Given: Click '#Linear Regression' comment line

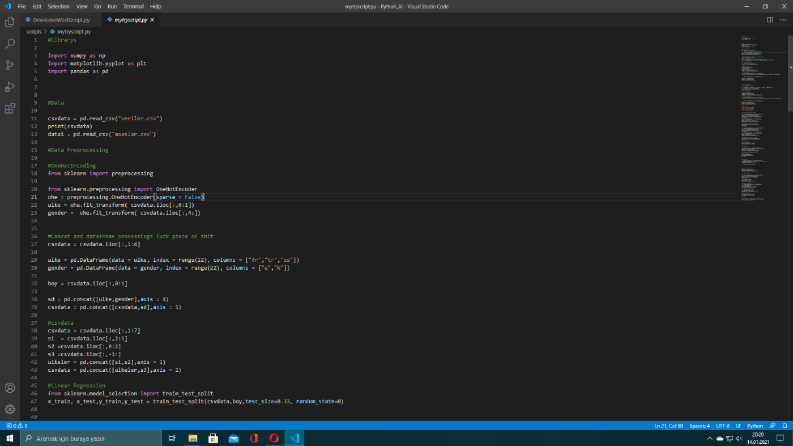Looking at the screenshot, I should point(76,386).
